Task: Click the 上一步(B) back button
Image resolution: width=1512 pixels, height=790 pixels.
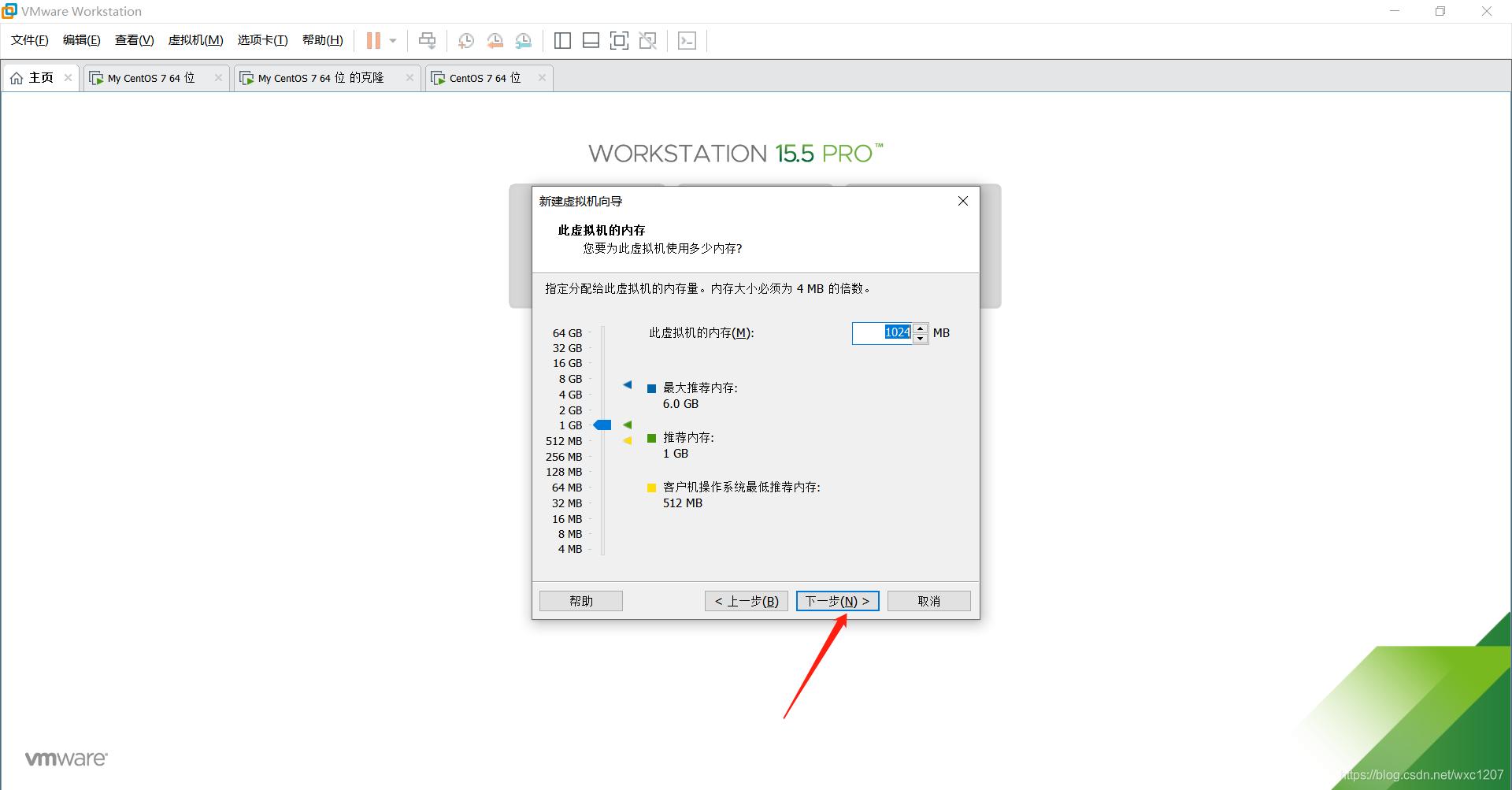Action: [x=747, y=601]
